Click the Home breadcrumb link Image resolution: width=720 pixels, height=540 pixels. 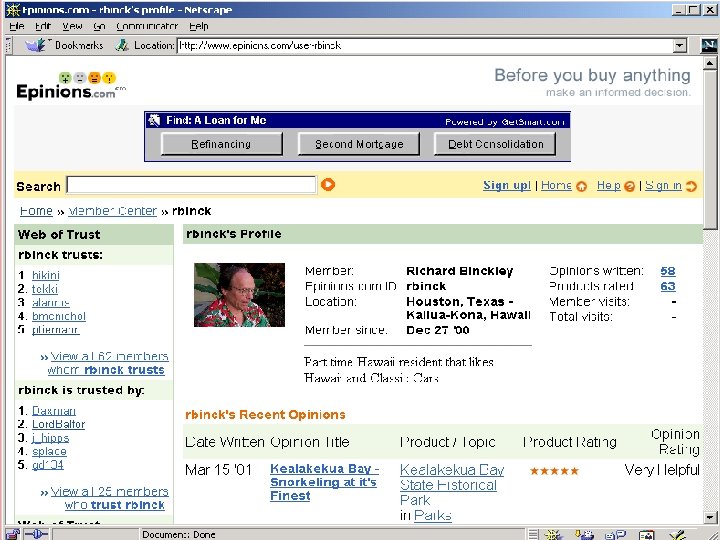click(x=36, y=211)
